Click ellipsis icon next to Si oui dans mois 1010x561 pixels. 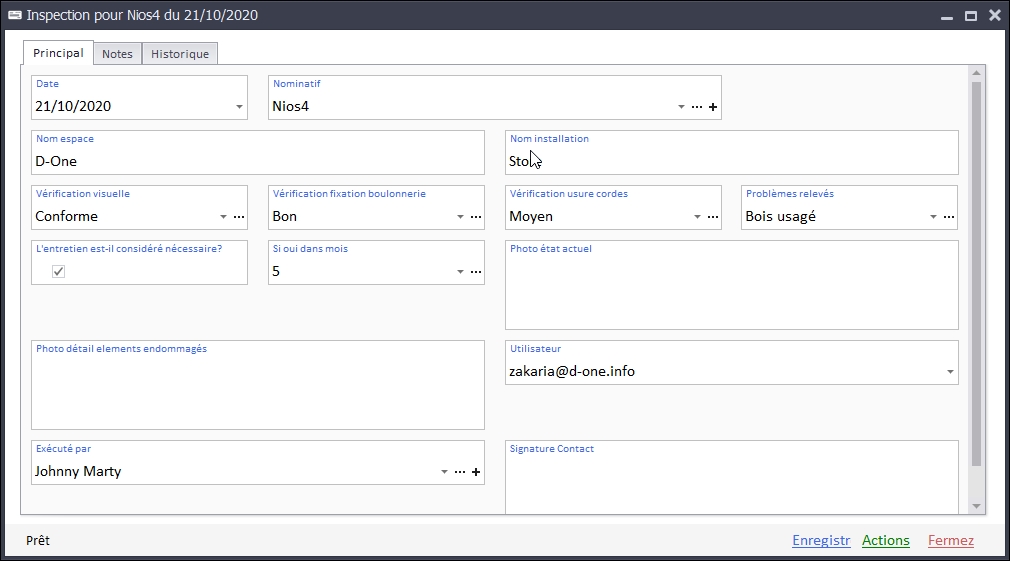click(476, 272)
